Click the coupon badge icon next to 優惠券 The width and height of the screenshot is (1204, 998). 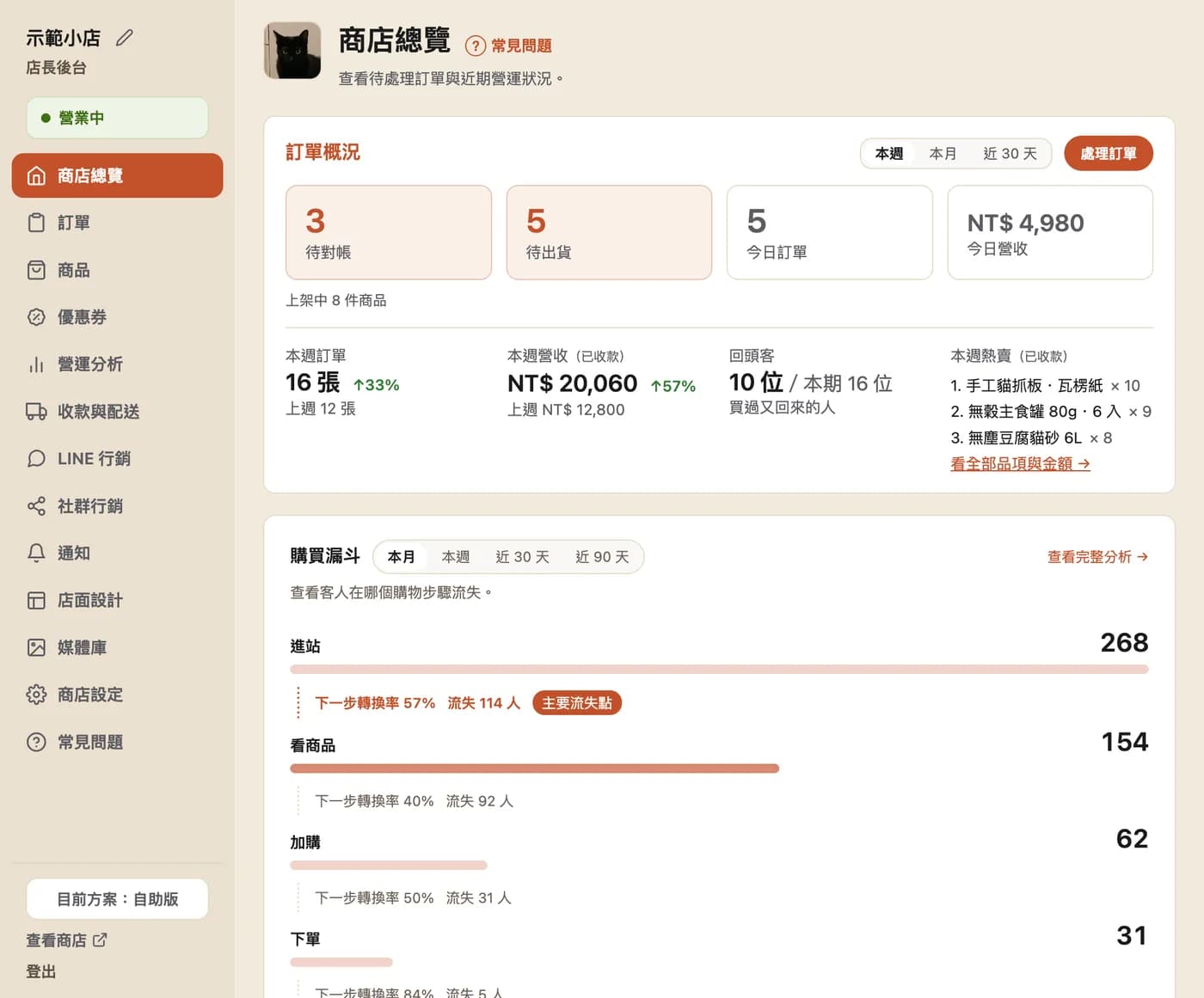click(36, 317)
